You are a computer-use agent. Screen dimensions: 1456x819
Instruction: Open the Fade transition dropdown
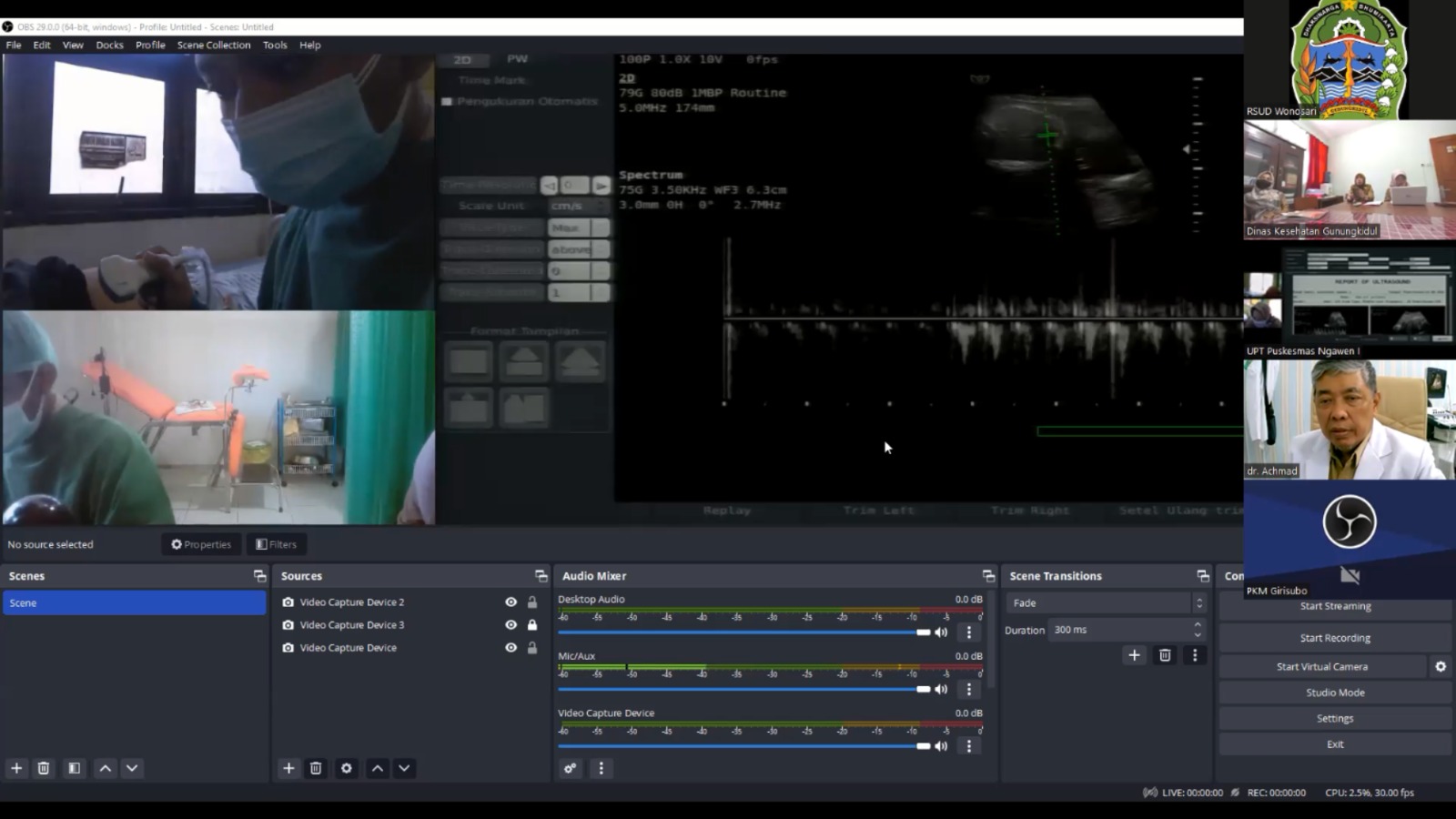pos(1106,602)
